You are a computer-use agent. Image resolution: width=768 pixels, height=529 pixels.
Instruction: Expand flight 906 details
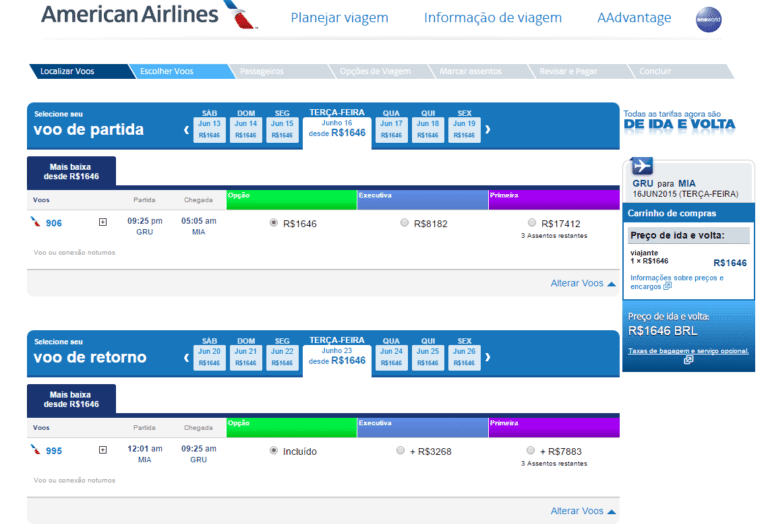(x=102, y=223)
